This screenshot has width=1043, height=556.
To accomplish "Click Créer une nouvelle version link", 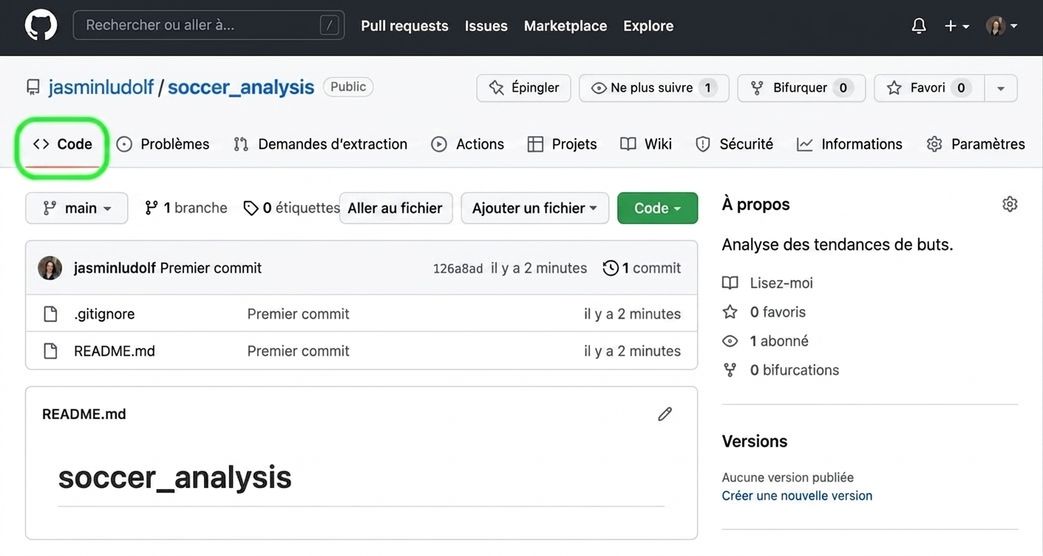I will 797,495.
